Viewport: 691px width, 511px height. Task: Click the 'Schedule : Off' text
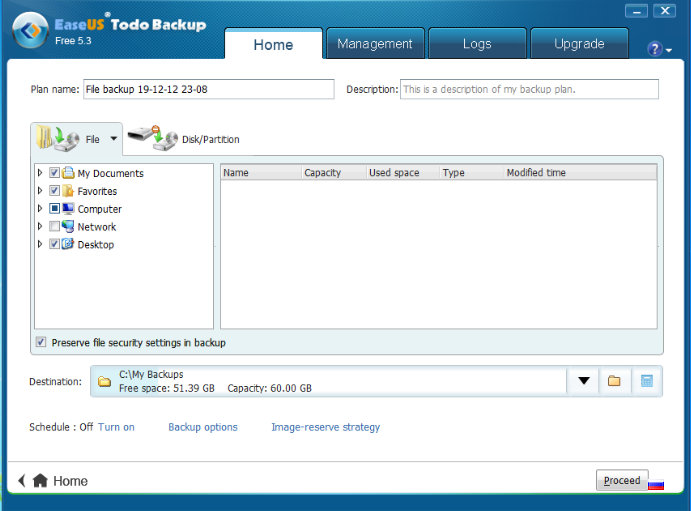point(61,427)
